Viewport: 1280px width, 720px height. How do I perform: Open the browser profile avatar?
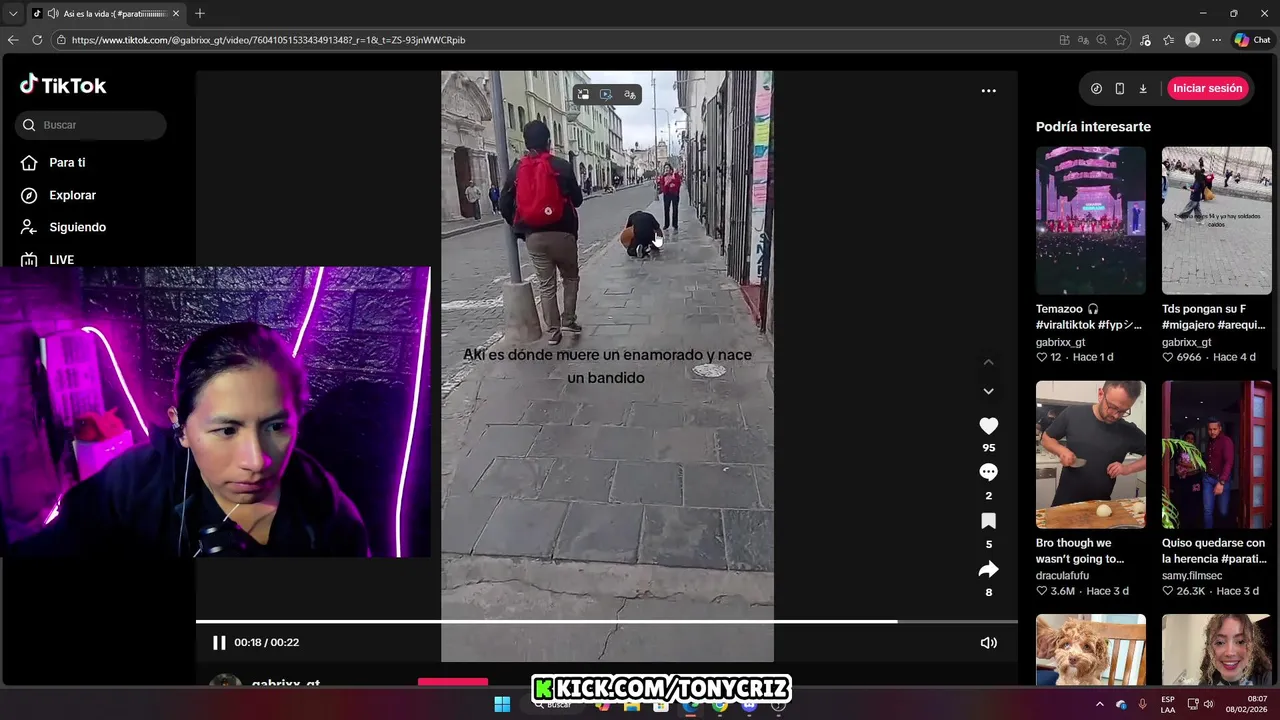1192,40
